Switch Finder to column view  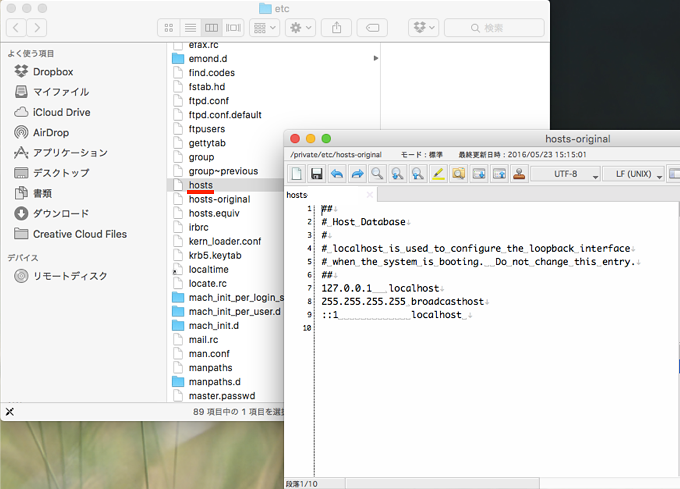pos(211,28)
